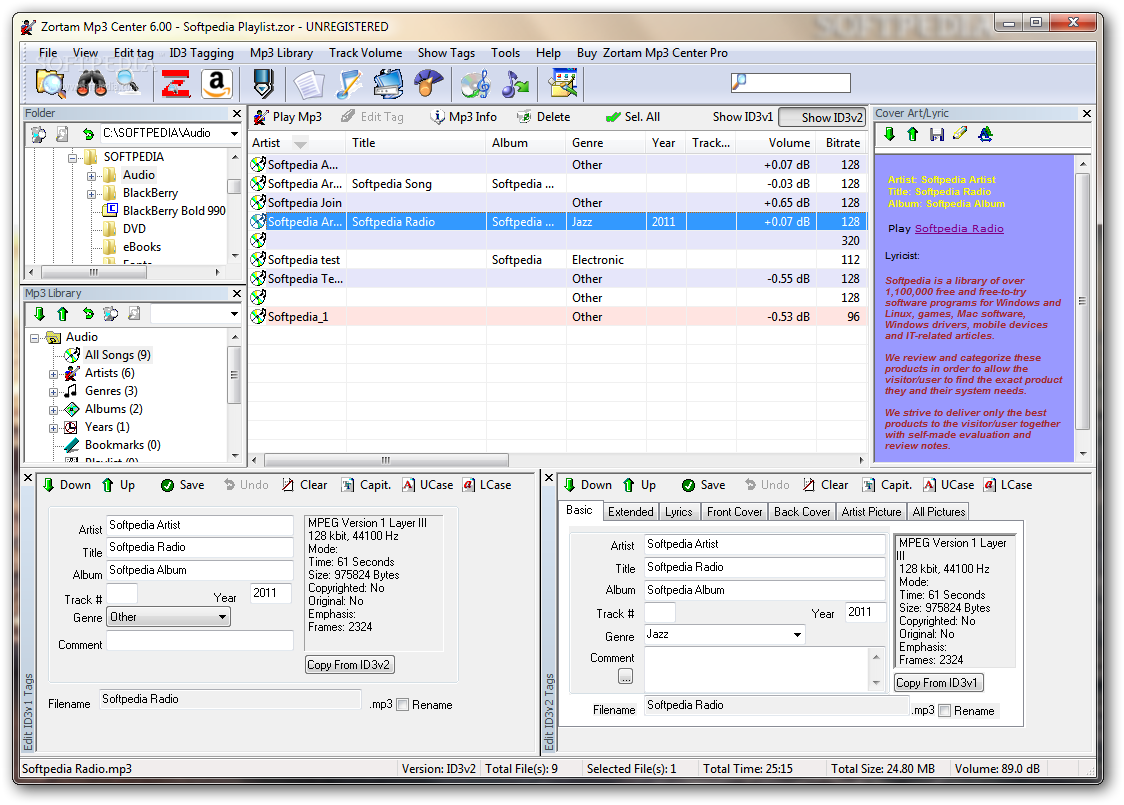
Task: Click the document pages toolbar icon
Action: click(308, 84)
